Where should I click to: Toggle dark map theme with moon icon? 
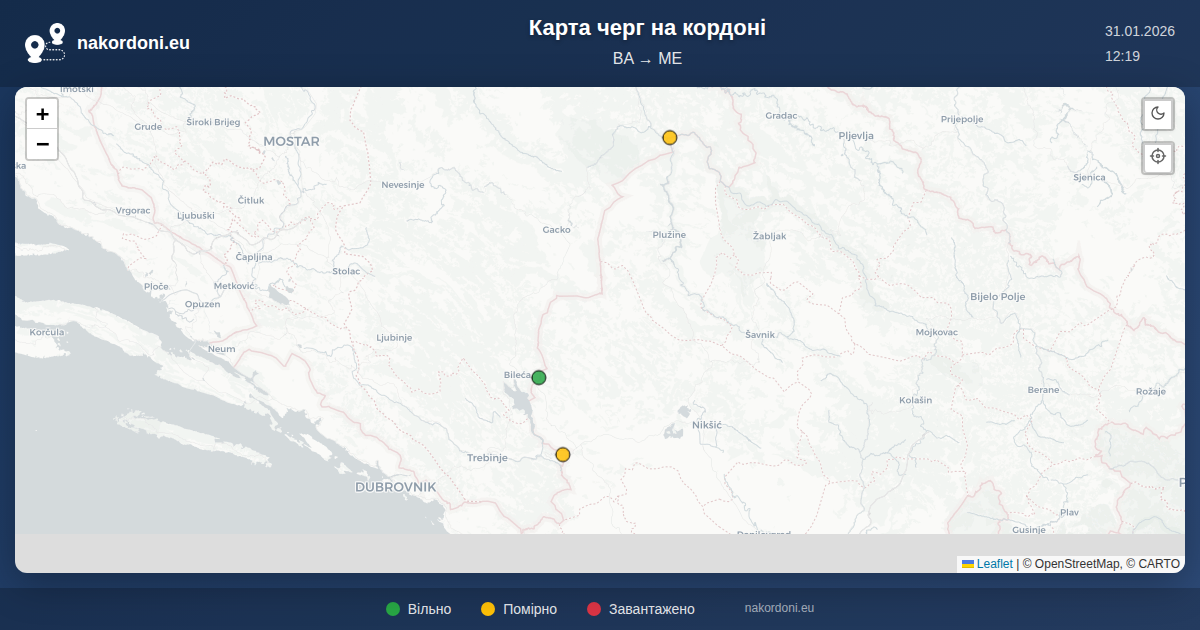1158,113
